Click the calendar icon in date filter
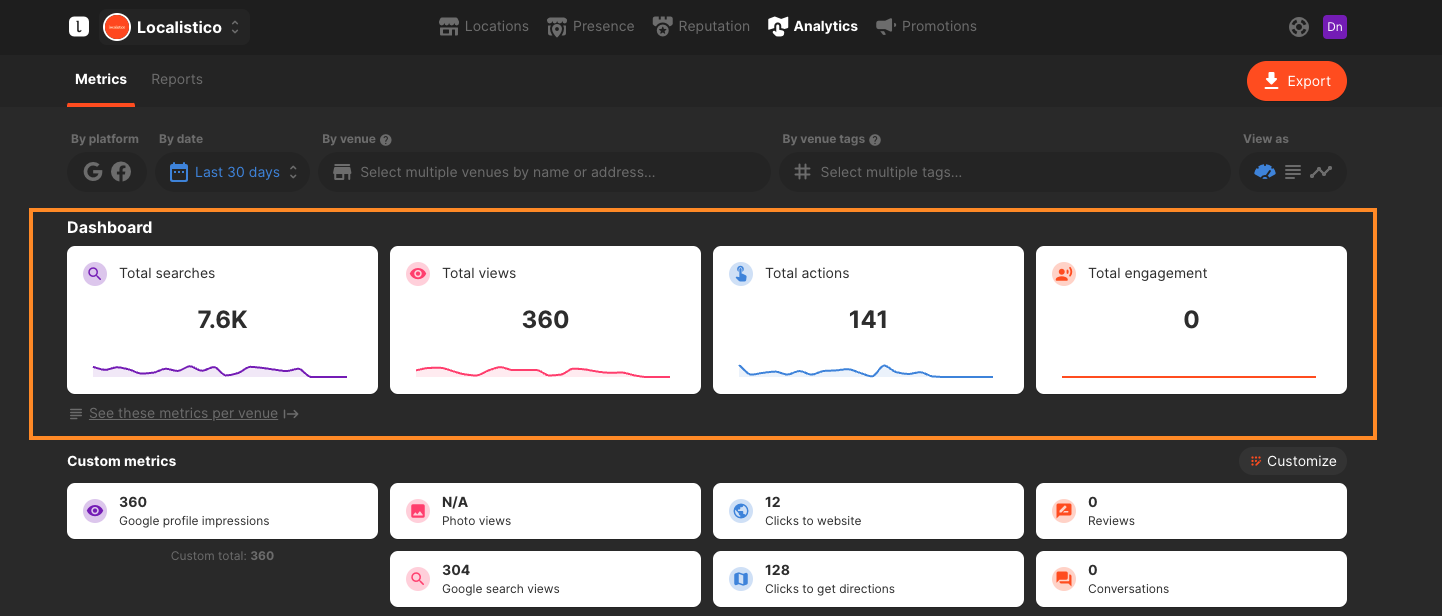The width and height of the screenshot is (1442, 616). [x=179, y=172]
